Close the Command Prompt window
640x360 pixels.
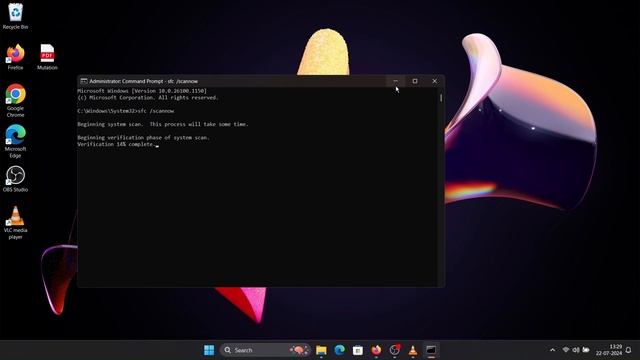435,81
